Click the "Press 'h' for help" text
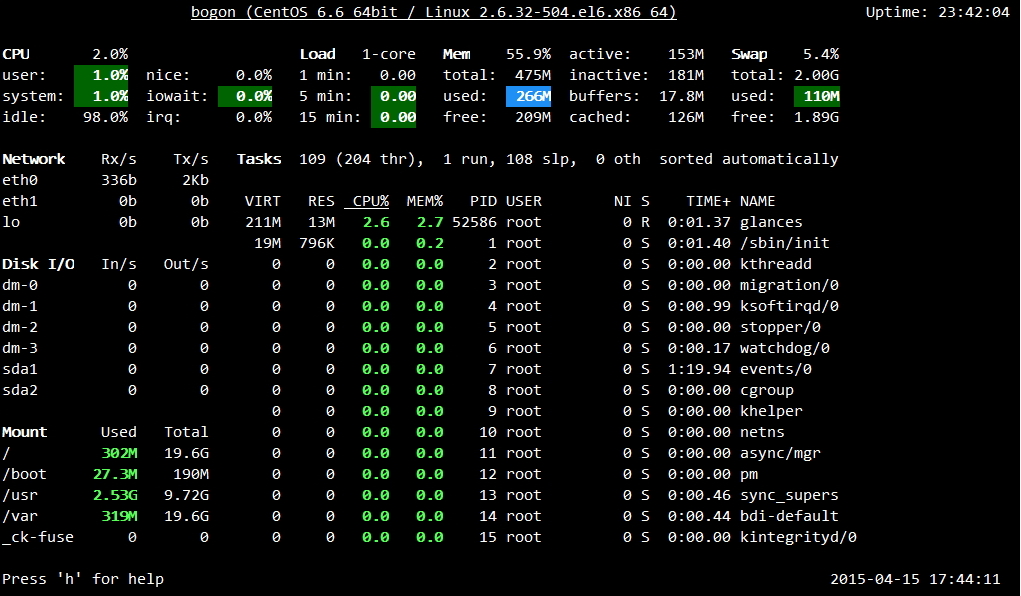The image size is (1021, 596). coord(83,579)
